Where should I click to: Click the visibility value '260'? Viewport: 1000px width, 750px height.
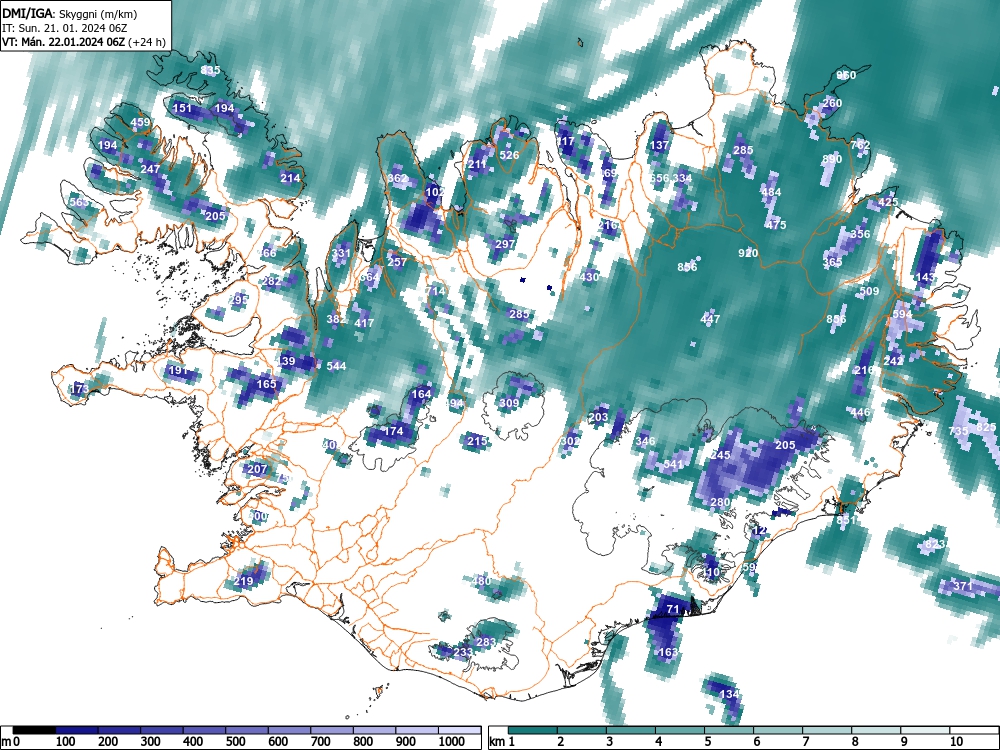click(832, 103)
